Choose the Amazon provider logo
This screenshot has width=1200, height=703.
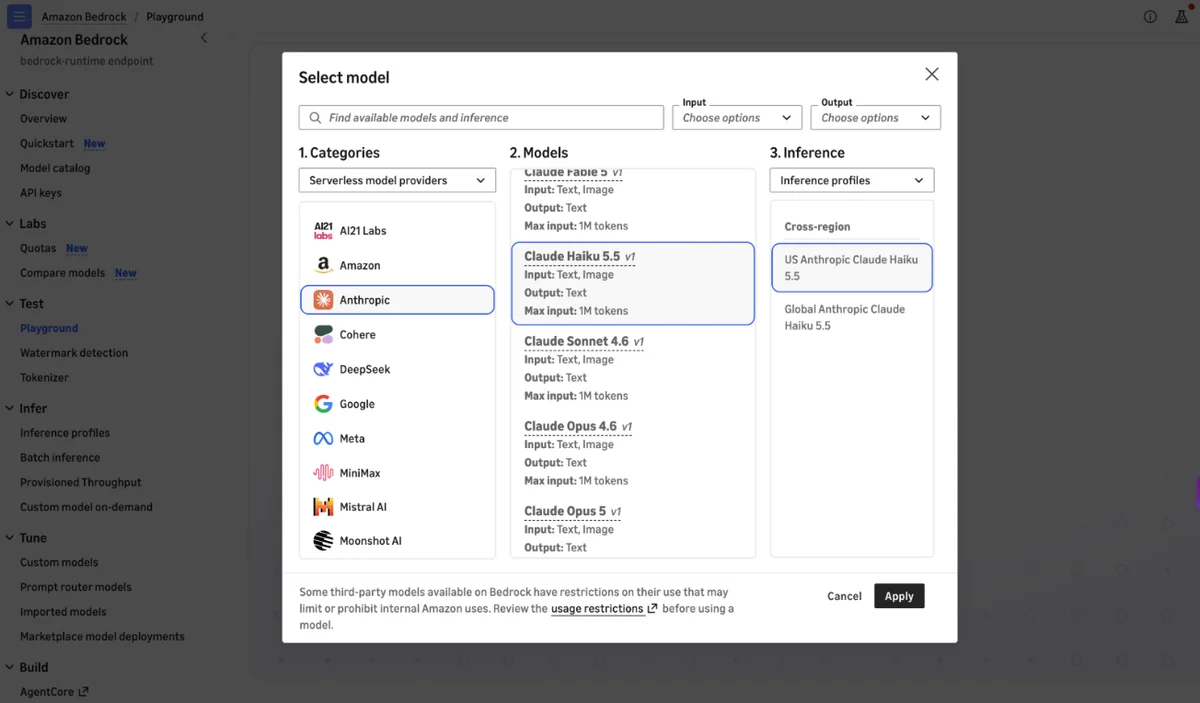(x=323, y=265)
